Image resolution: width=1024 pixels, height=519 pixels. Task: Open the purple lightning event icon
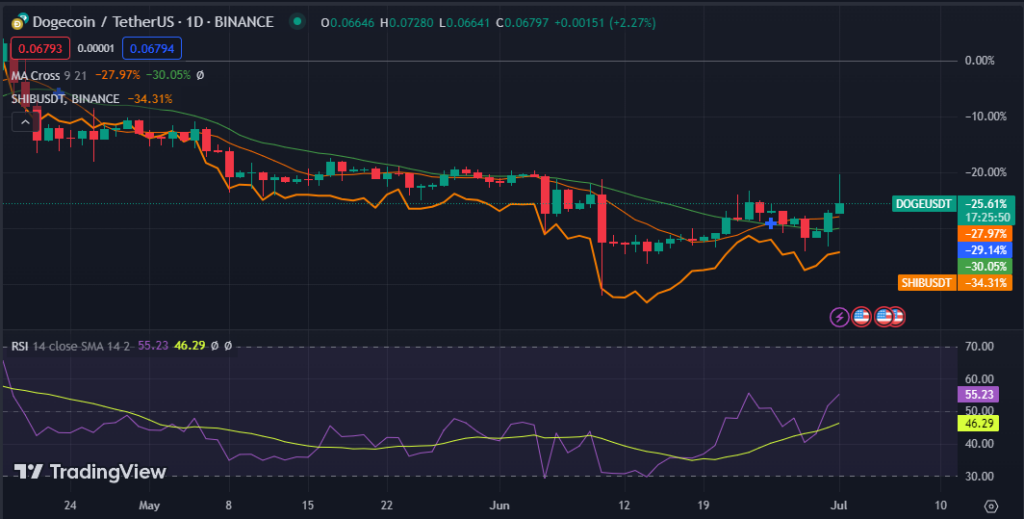(839, 317)
